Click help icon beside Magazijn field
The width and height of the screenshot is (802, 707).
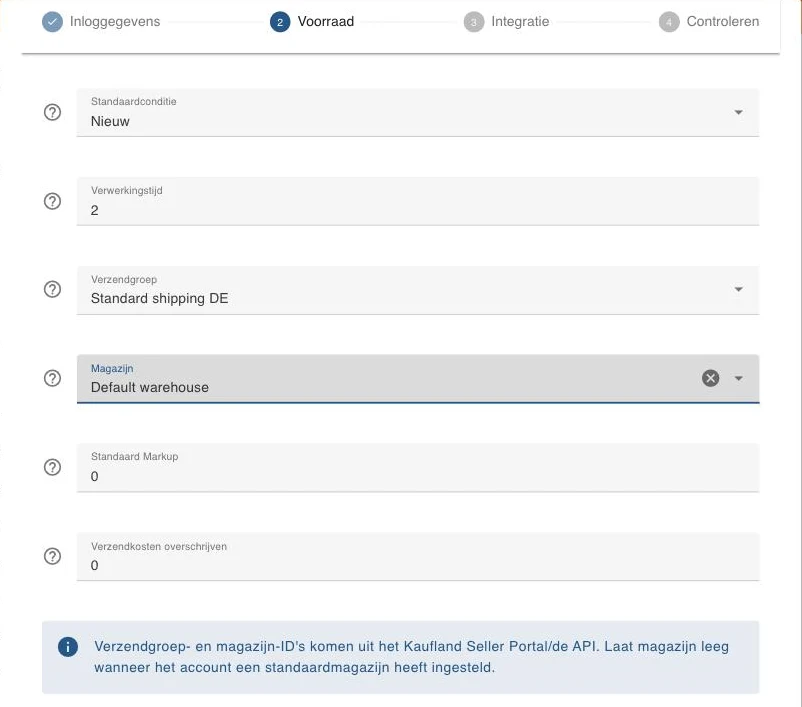tap(52, 378)
